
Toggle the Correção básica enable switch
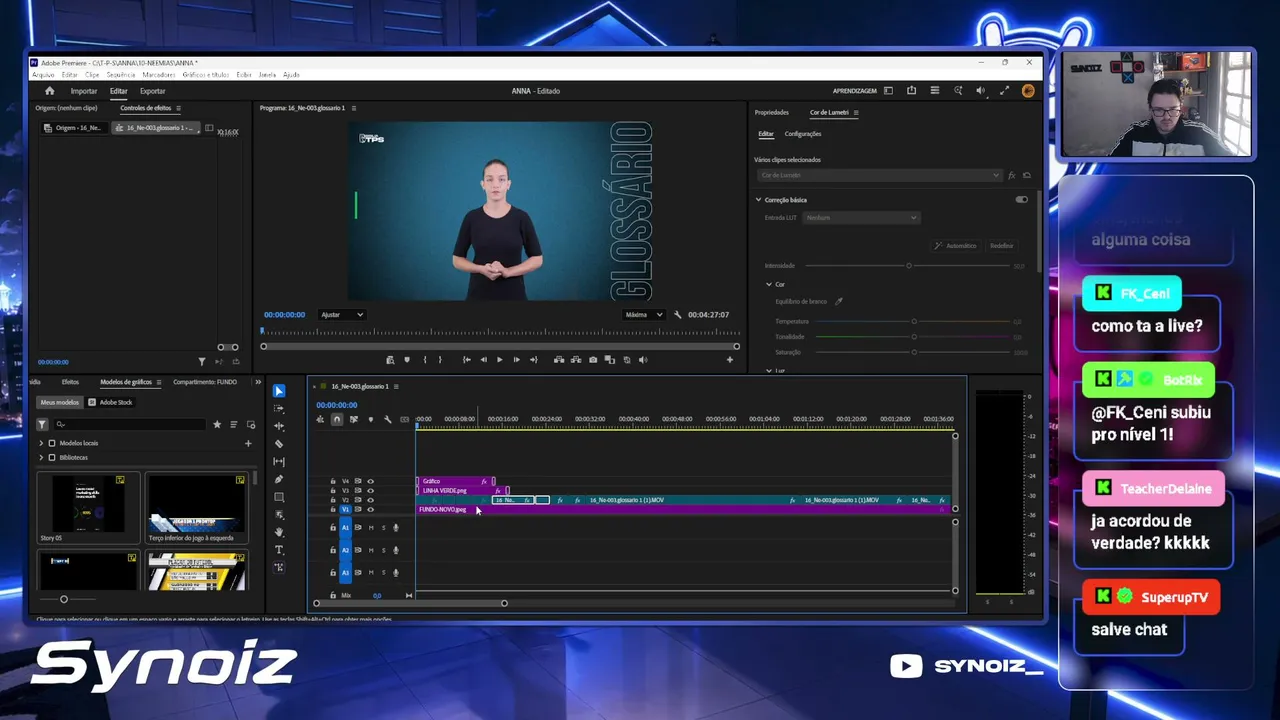1021,200
